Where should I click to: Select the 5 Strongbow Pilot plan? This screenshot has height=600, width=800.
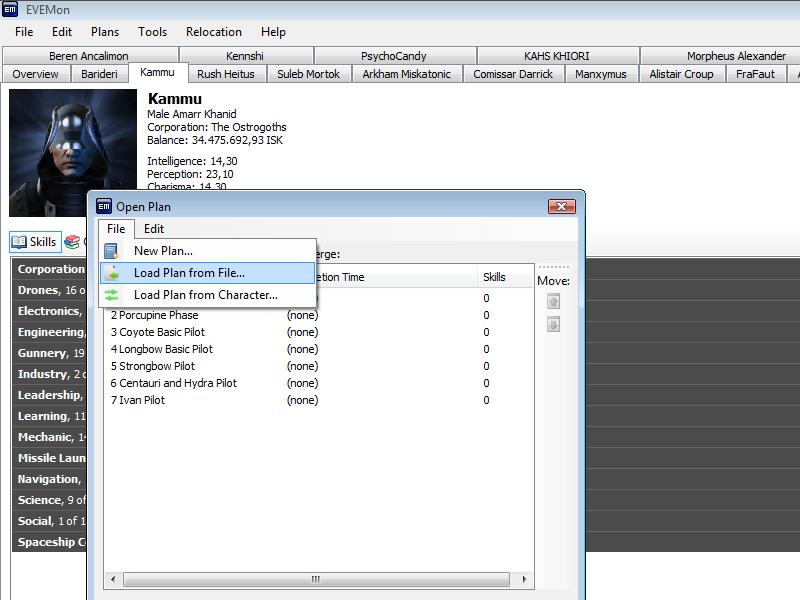tap(319, 366)
